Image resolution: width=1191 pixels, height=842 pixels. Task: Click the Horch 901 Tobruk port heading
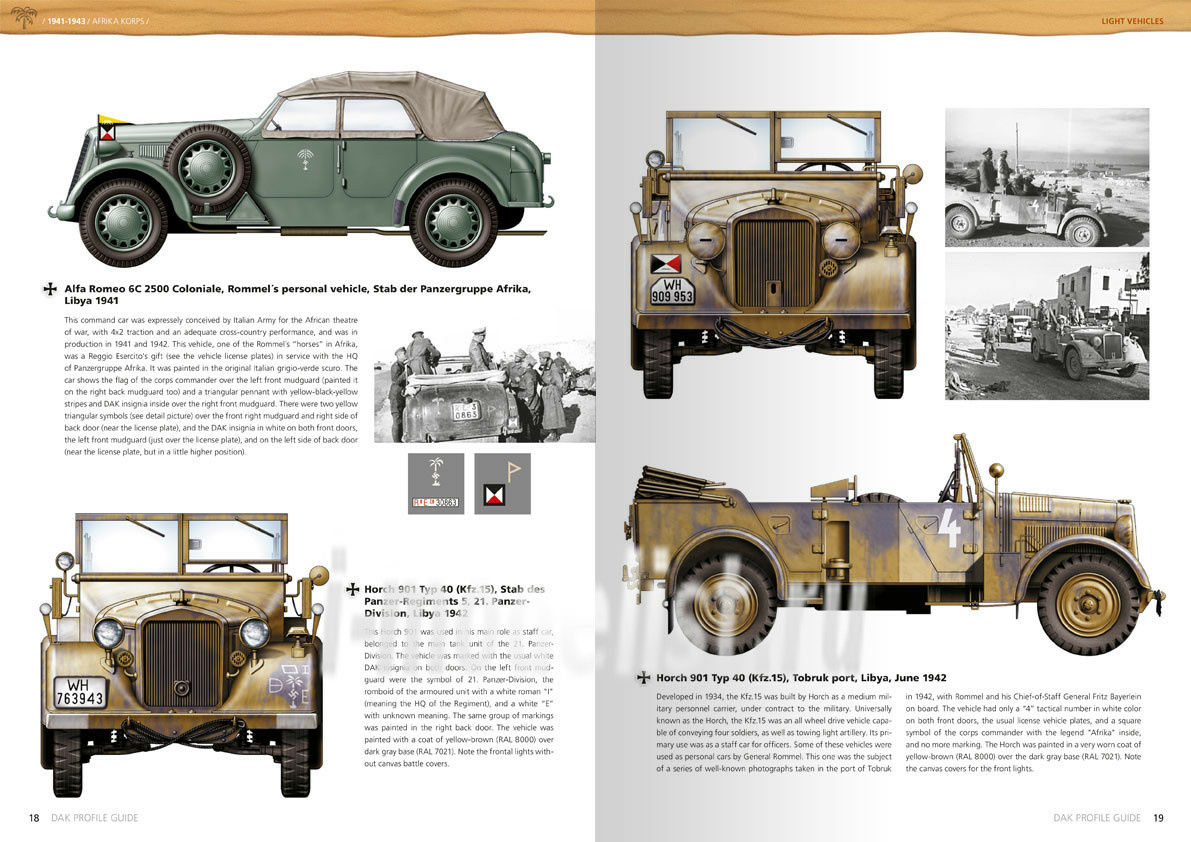800,677
